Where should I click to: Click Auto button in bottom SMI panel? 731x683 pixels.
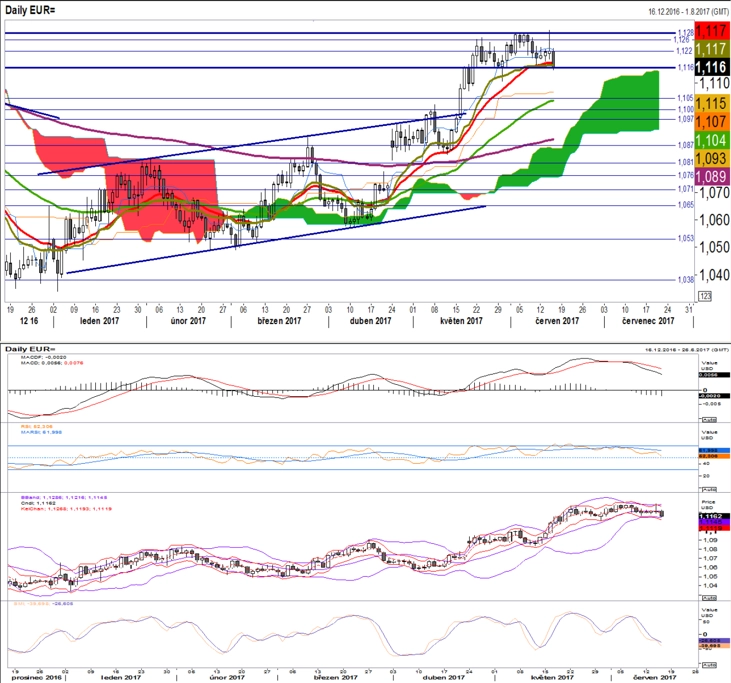point(709,665)
